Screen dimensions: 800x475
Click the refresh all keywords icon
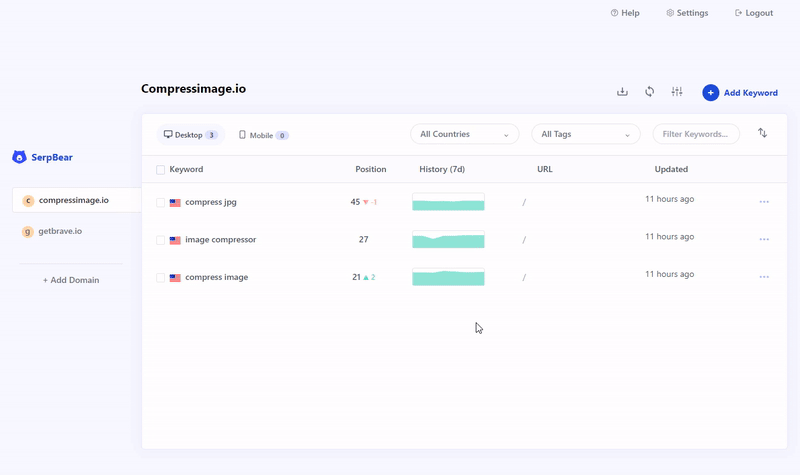(649, 92)
